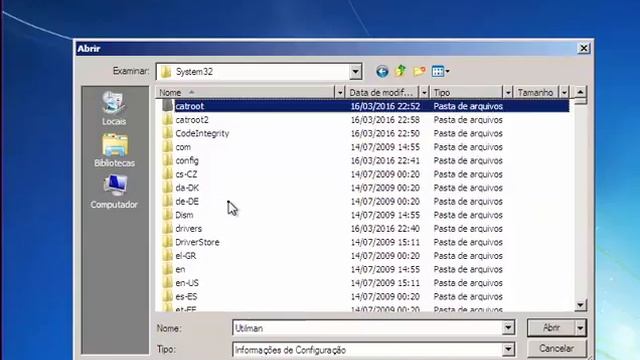Select the de-DE folder icon
The image size is (640, 360).
tap(167, 201)
